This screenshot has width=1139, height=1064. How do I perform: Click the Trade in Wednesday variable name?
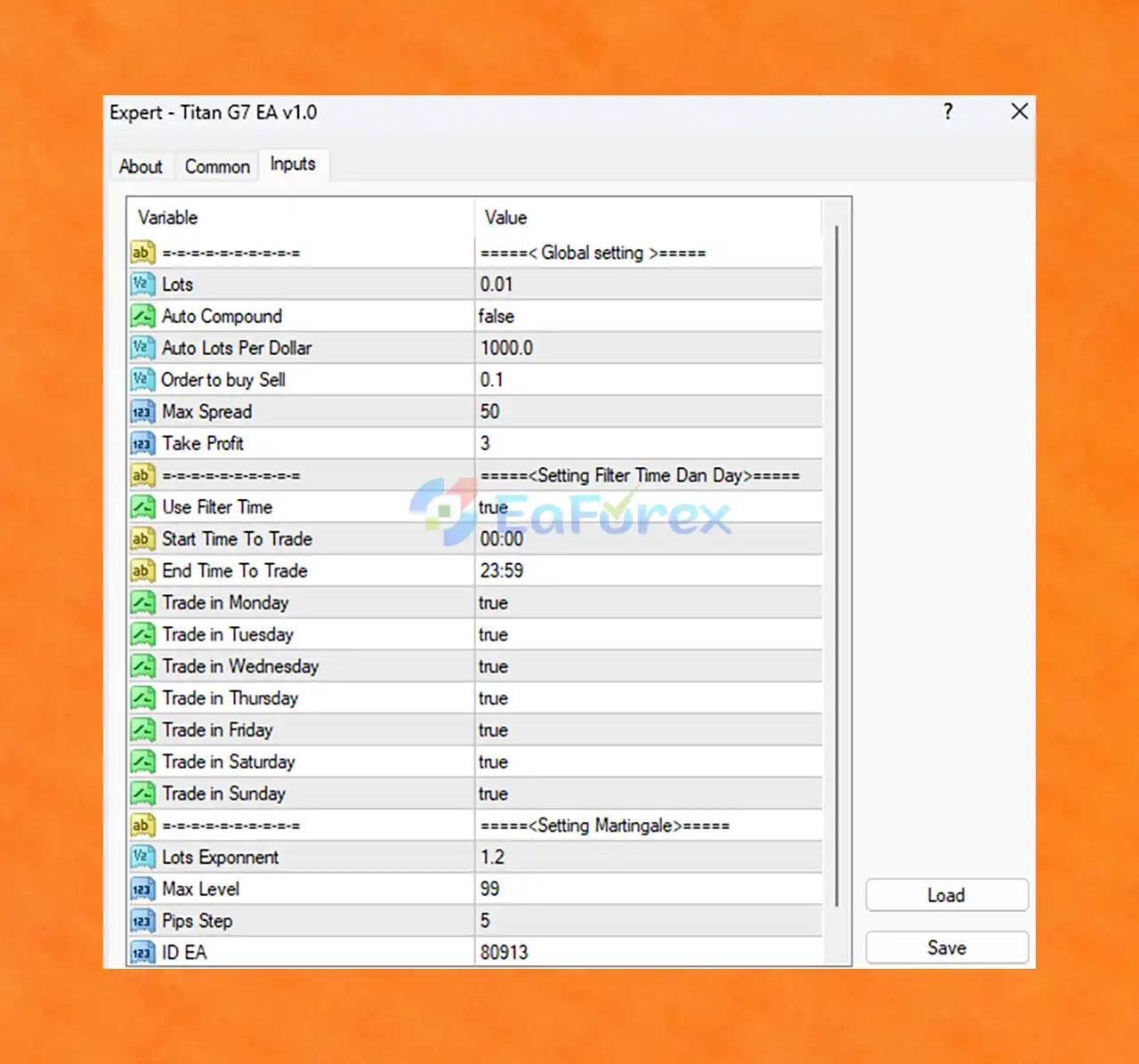[x=240, y=666]
